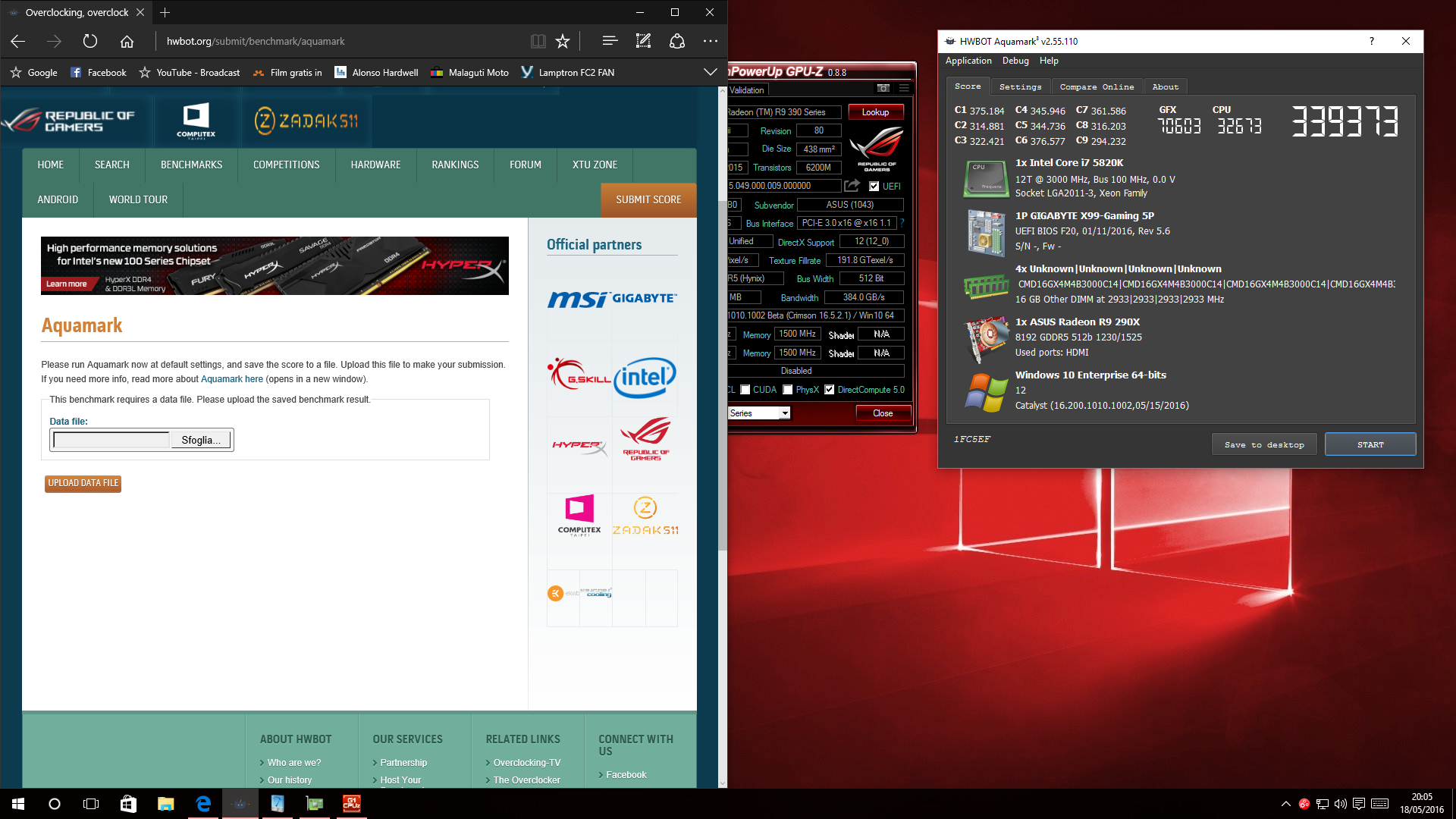The width and height of the screenshot is (1456, 819).
Task: Launch Windows Store from taskbar
Action: 128,804
